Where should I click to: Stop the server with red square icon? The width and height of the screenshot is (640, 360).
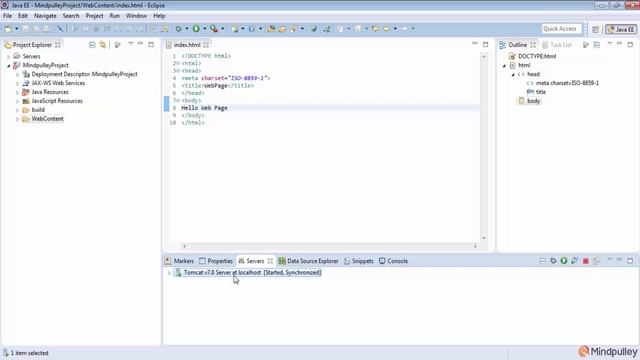pyautogui.click(x=586, y=261)
